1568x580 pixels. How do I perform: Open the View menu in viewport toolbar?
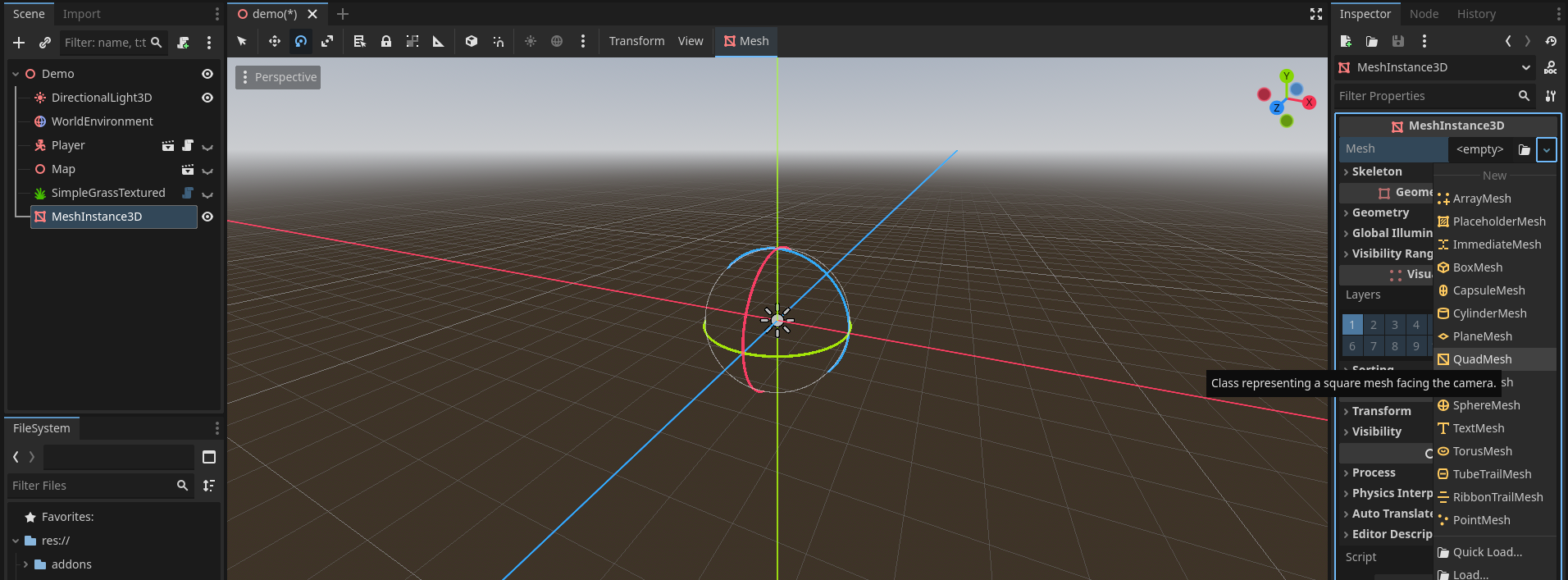[690, 41]
